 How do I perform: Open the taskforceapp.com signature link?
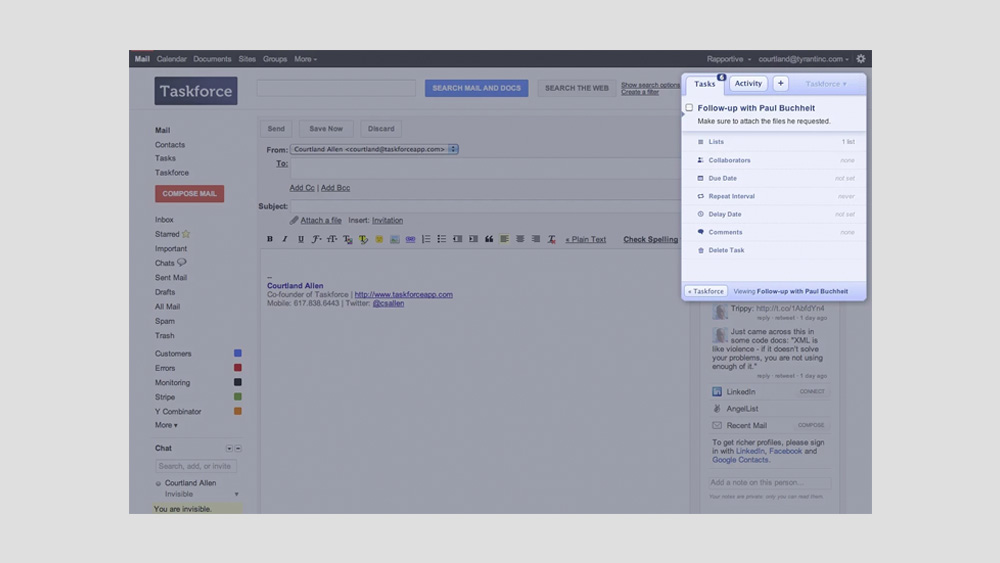pos(403,295)
